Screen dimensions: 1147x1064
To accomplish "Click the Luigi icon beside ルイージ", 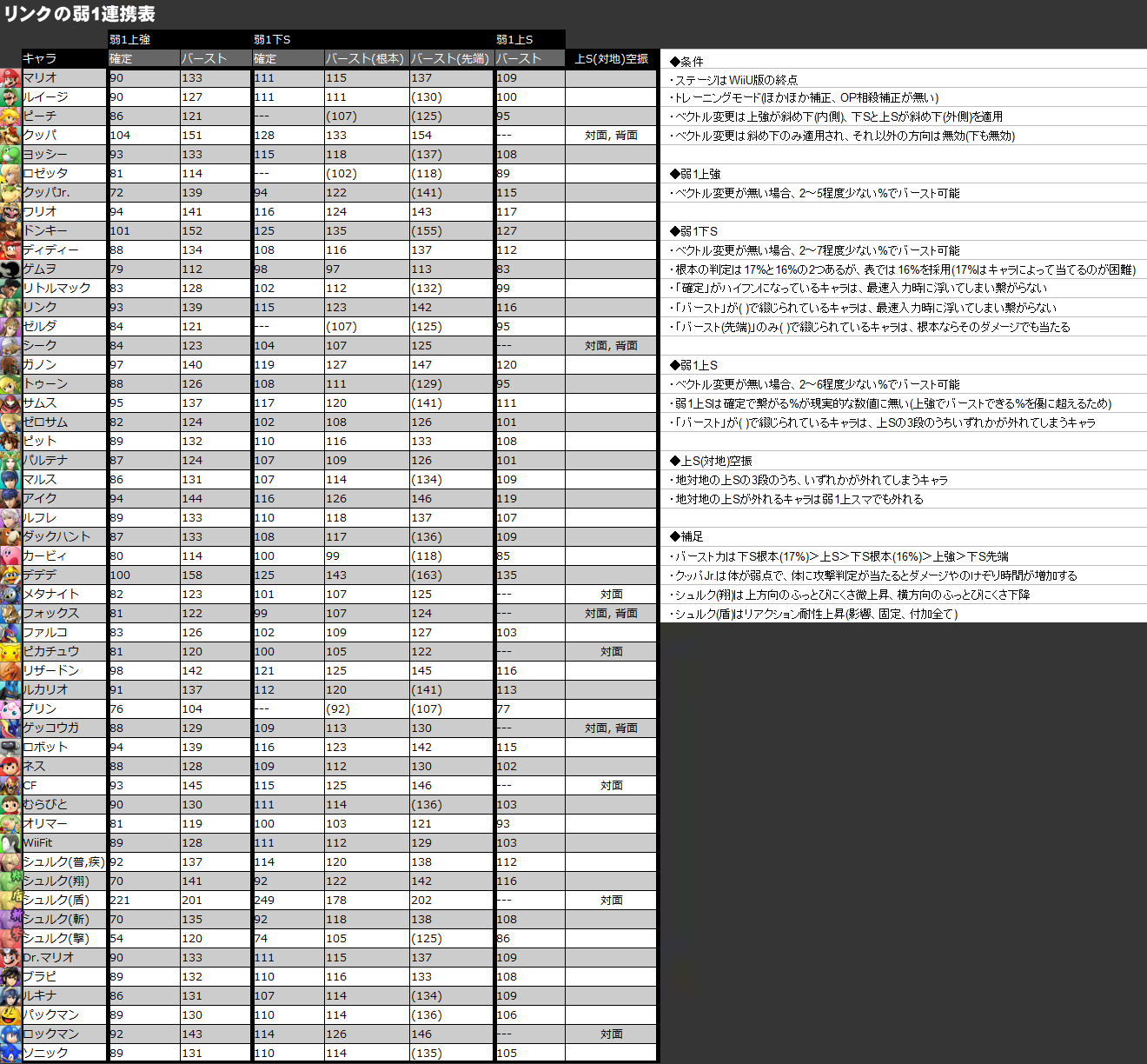I will (10, 96).
